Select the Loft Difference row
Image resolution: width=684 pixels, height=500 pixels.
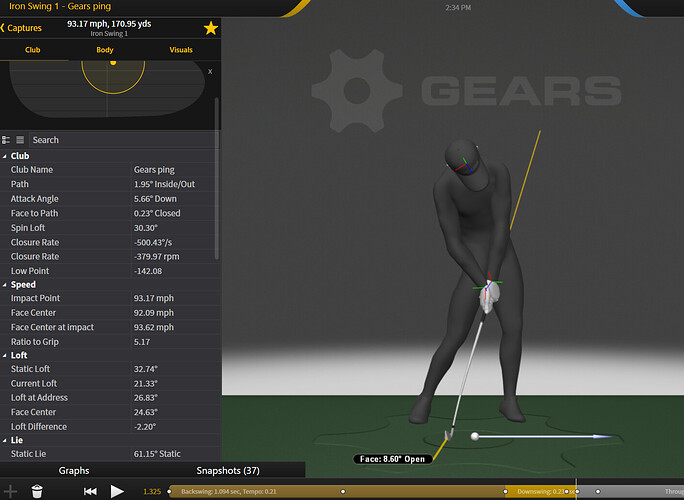click(x=109, y=427)
